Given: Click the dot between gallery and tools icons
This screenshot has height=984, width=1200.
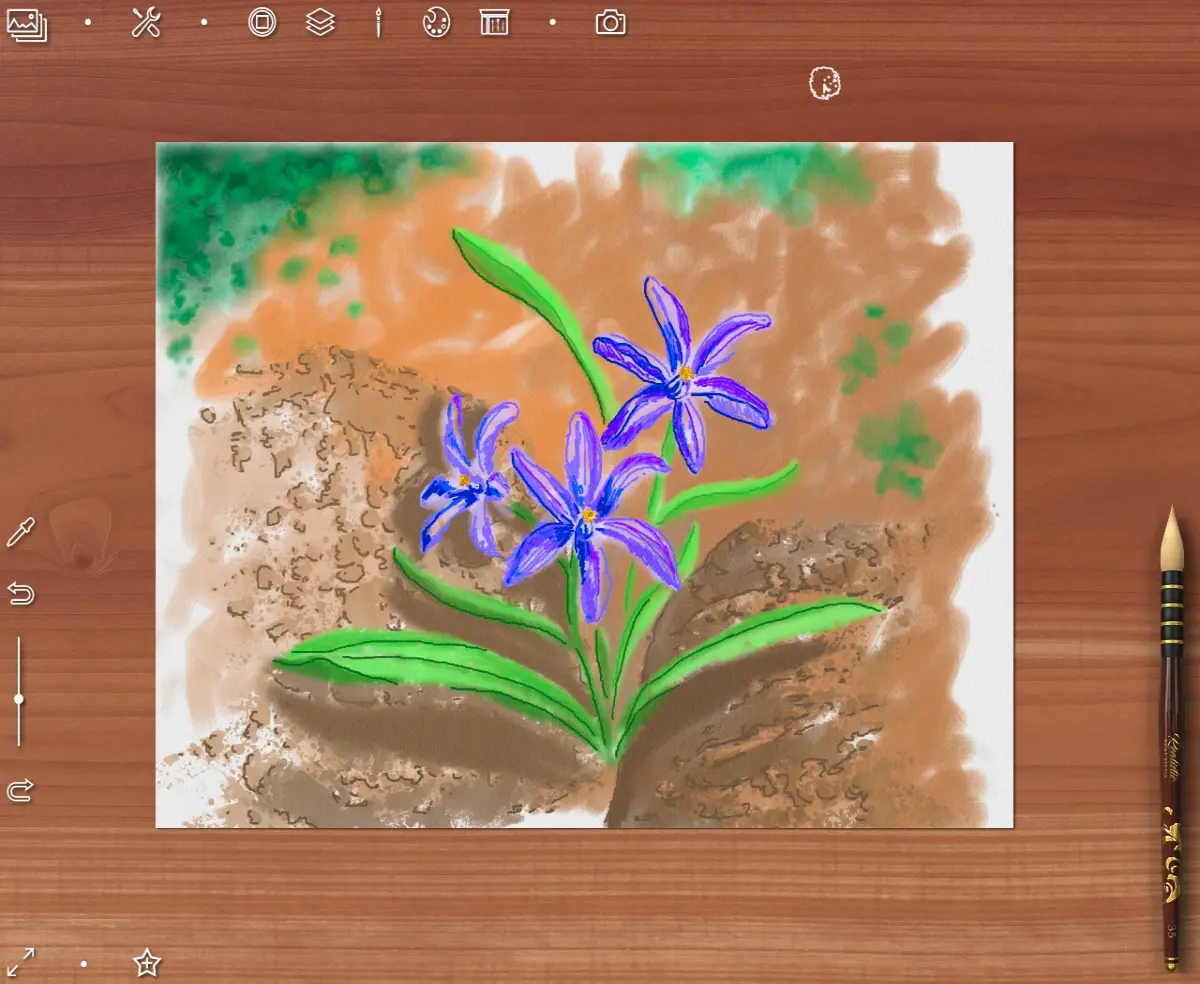Looking at the screenshot, I should tap(88, 22).
